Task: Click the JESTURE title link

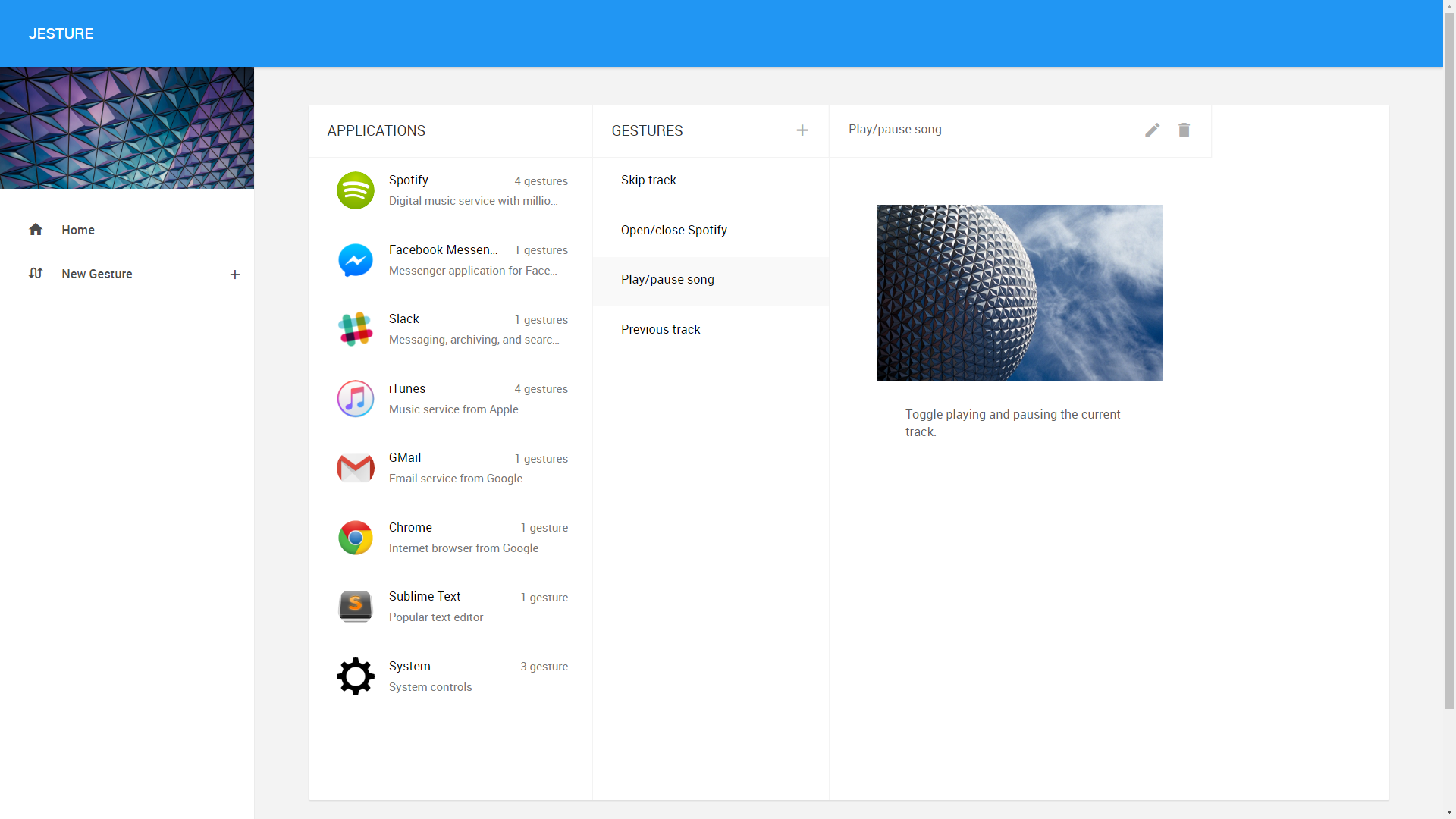Action: coord(61,33)
